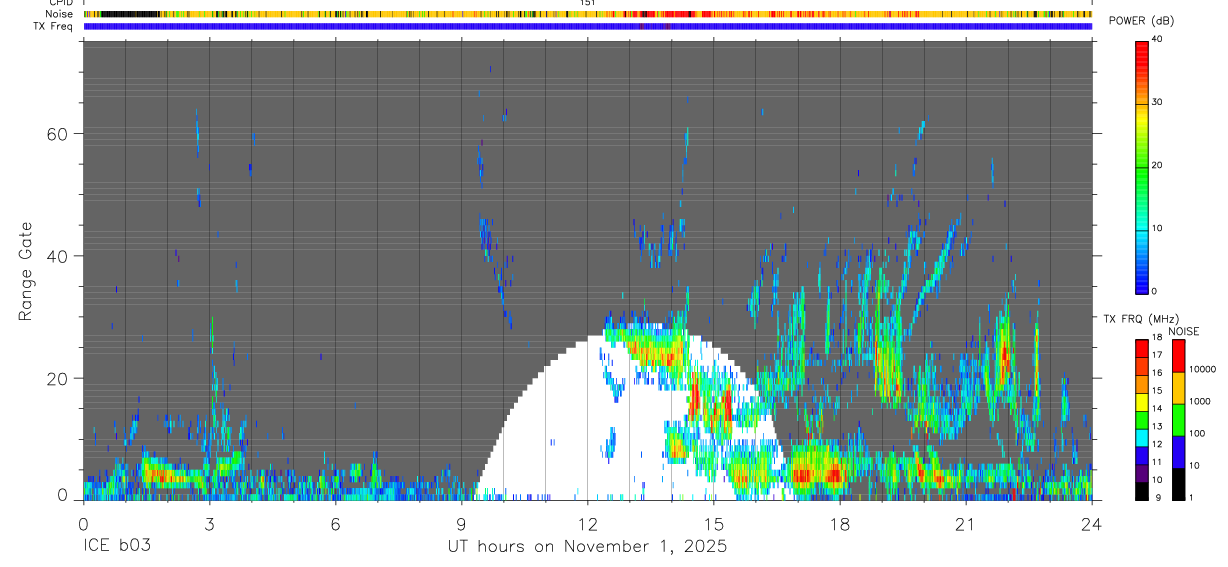Click the 17 MHz frequency label
This screenshot has width=1228, height=567.
(x=1156, y=355)
